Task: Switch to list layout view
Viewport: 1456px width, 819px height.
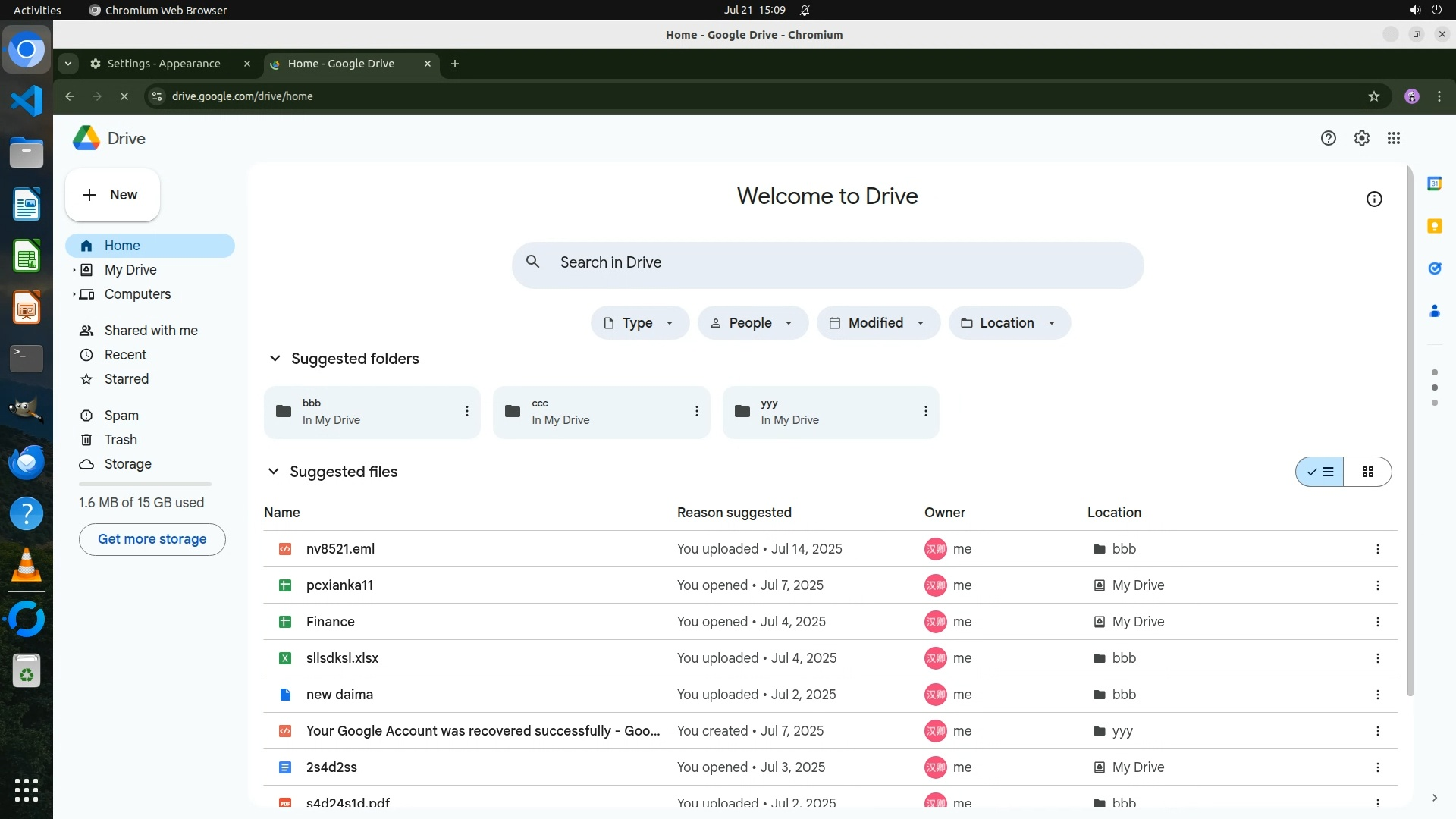Action: pos(1319,472)
